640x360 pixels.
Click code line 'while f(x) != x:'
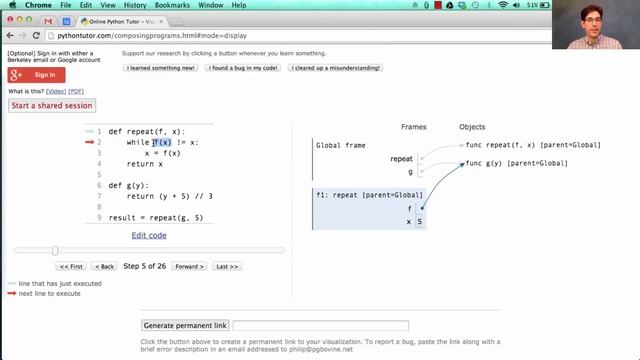[162, 142]
